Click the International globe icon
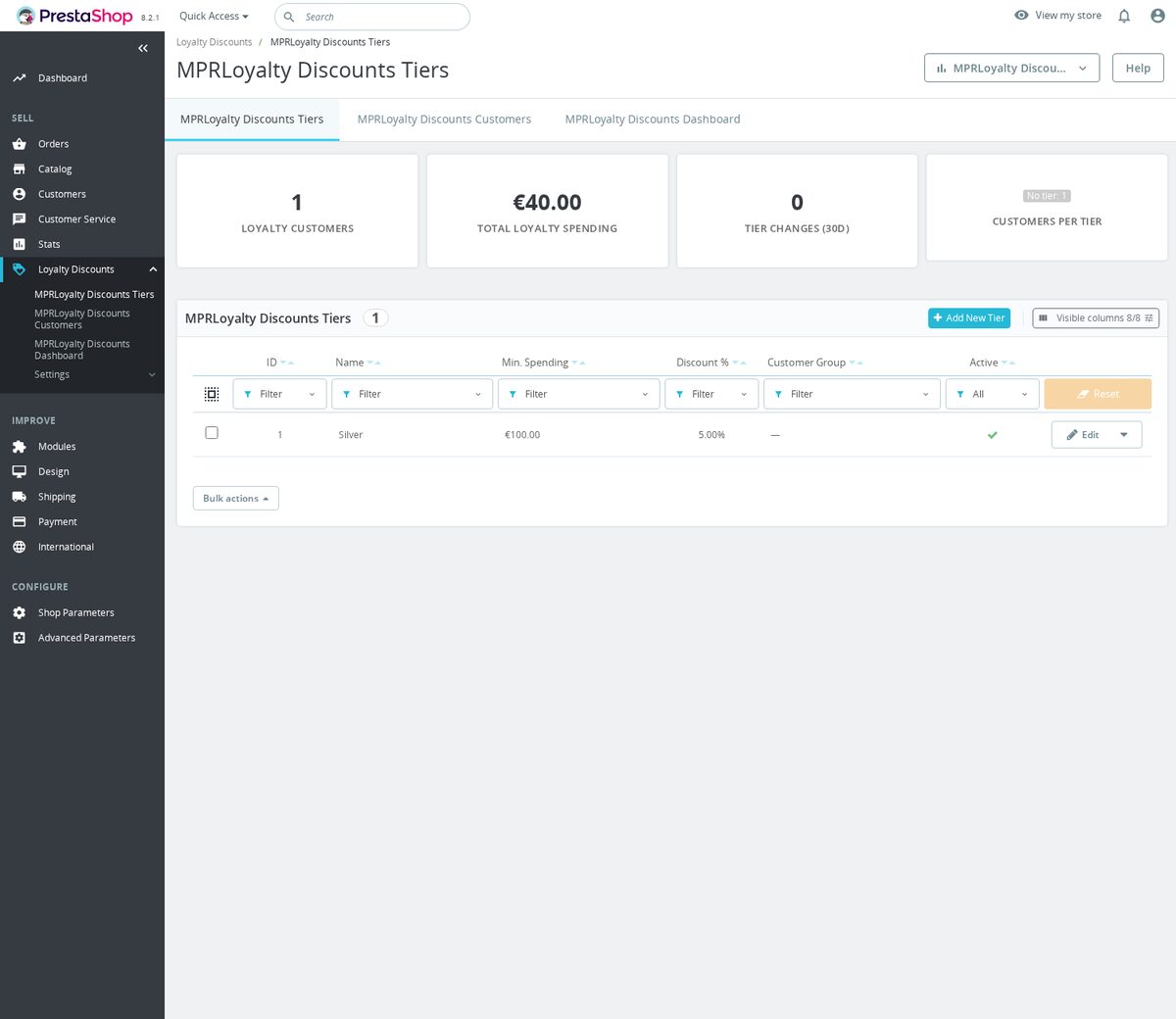Viewport: 1176px width, 1019px height. (19, 547)
